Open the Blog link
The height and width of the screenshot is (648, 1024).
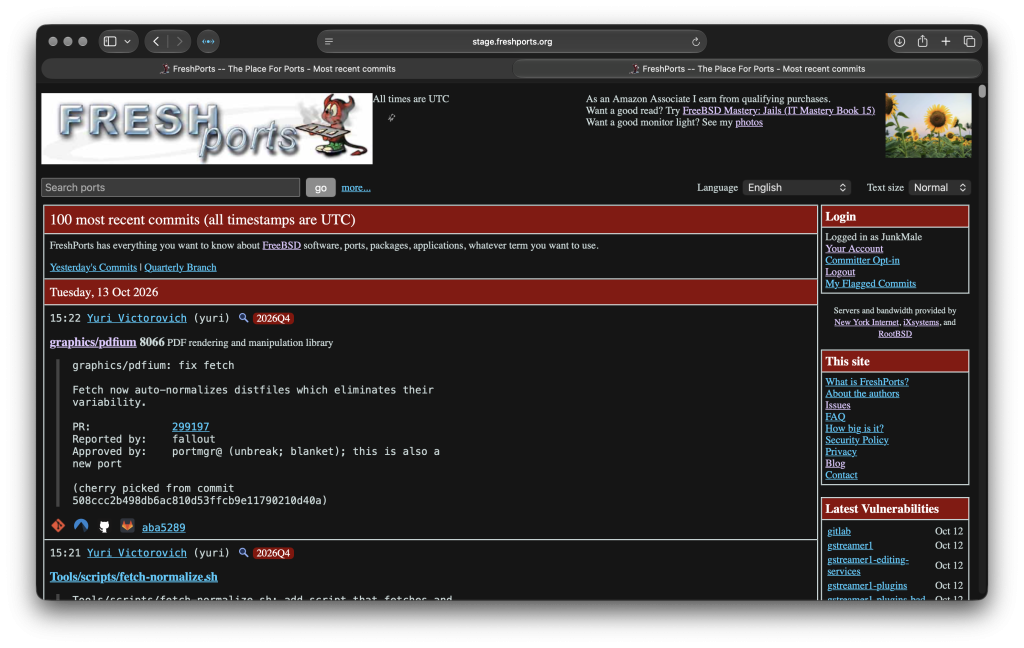[x=835, y=464]
